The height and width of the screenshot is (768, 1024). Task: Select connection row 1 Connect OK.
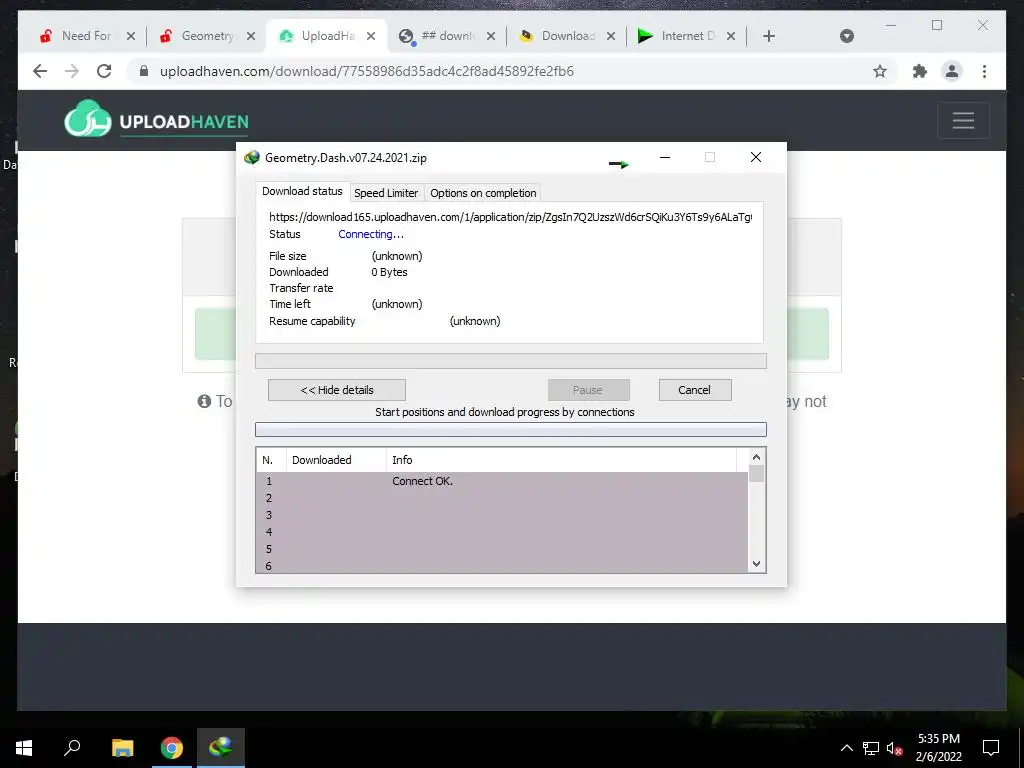(502, 481)
